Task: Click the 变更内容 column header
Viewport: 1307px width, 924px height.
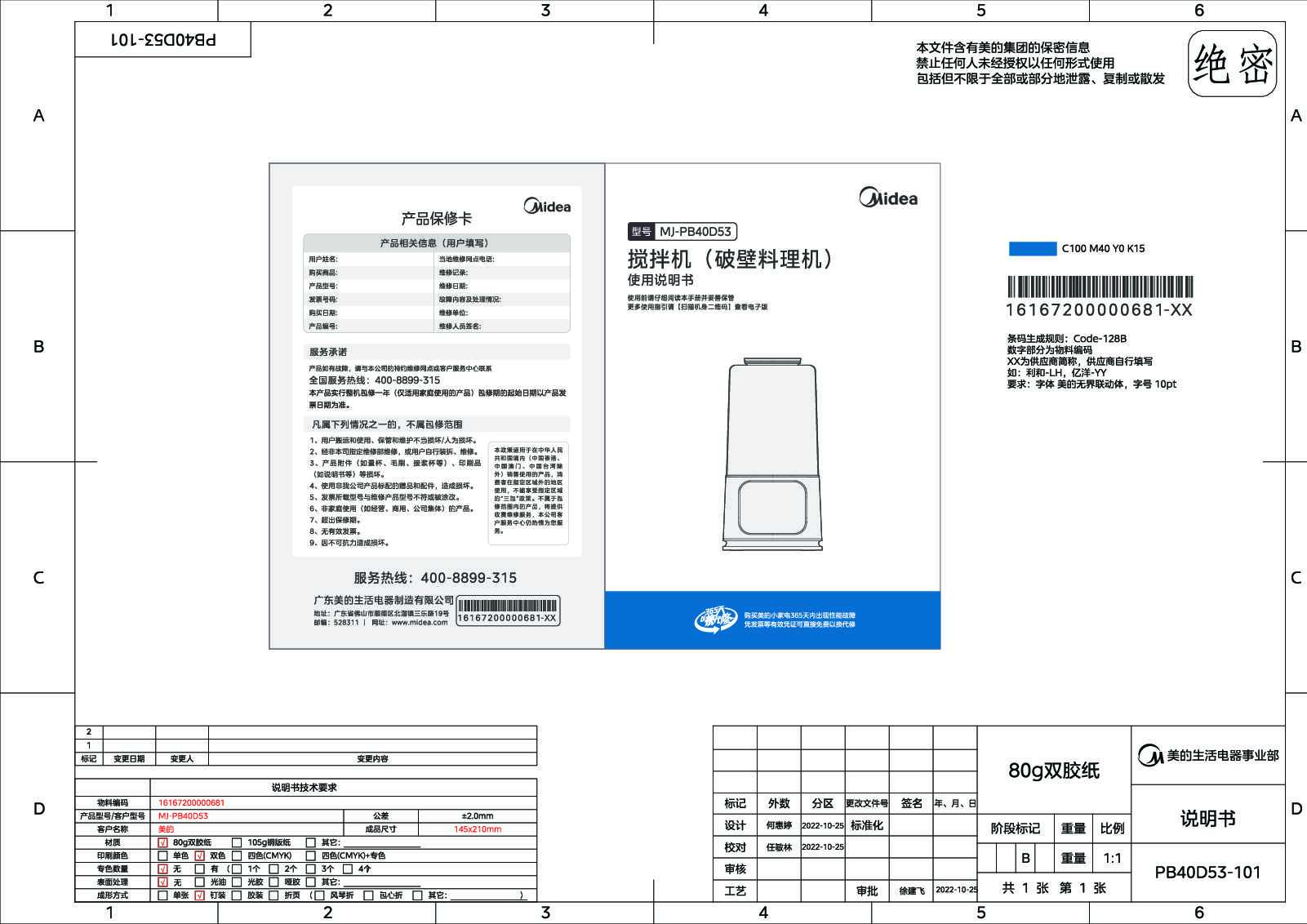Action: [x=372, y=758]
